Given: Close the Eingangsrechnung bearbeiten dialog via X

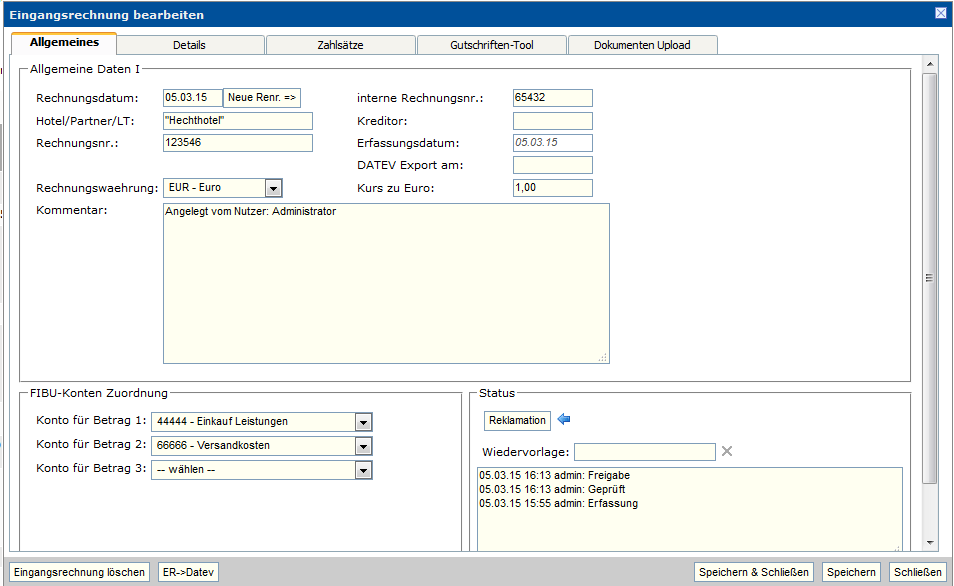Looking at the screenshot, I should [940, 13].
